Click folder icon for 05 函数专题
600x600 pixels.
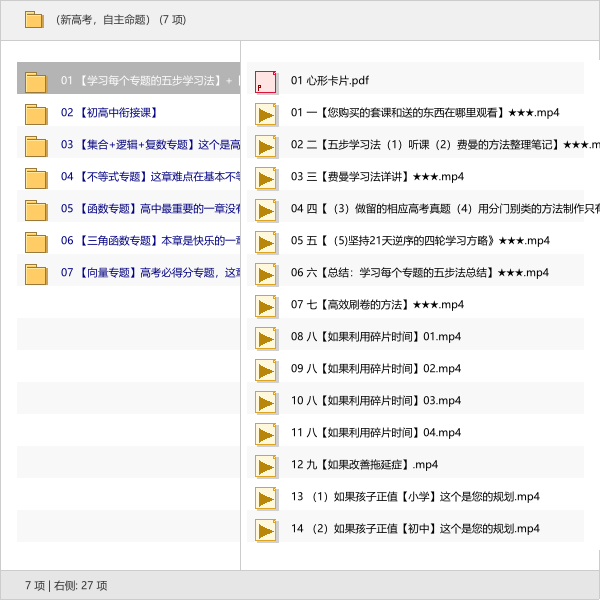(x=36, y=209)
